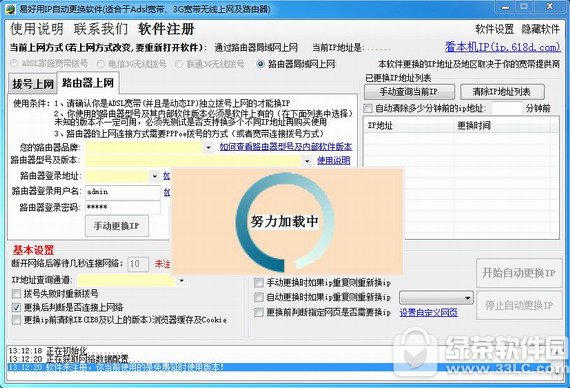
Task: Expand IP地址查询通道 dropdown
Action: (182, 280)
